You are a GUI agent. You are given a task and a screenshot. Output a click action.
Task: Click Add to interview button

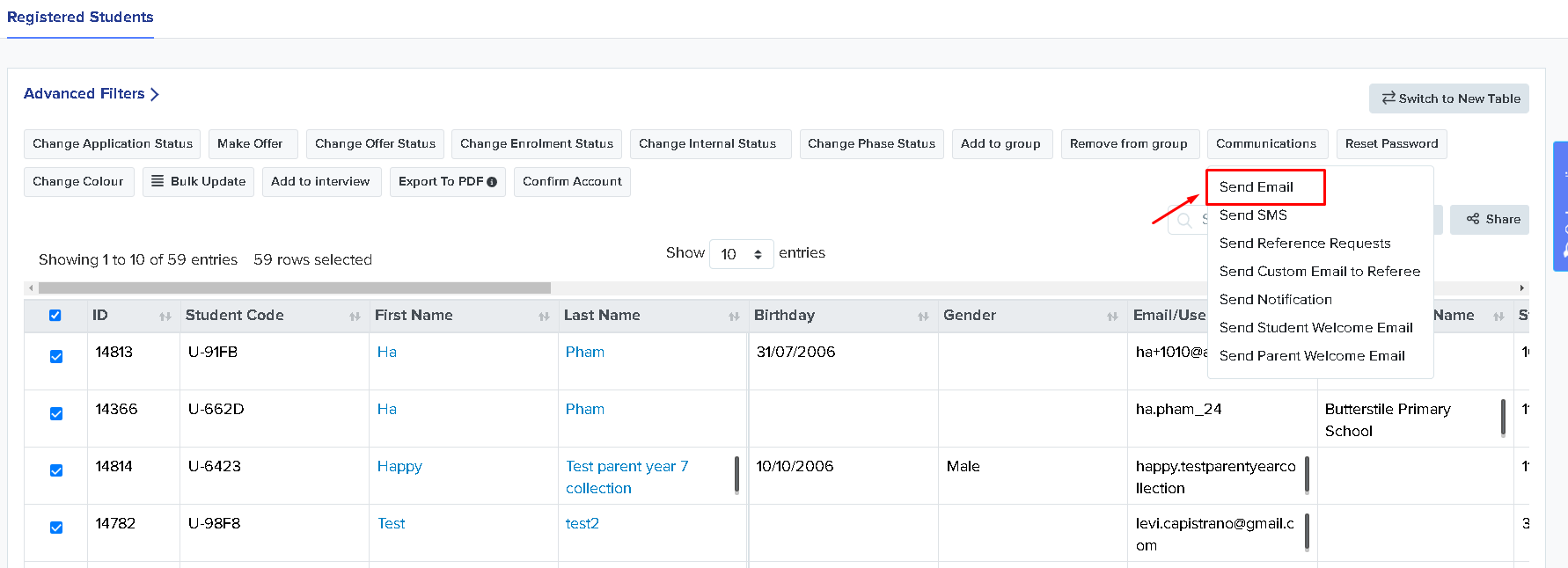(320, 182)
